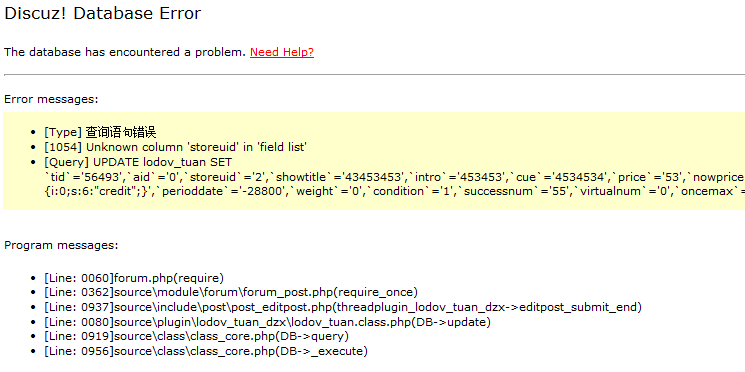Open the Need Help? link

tap(282, 52)
